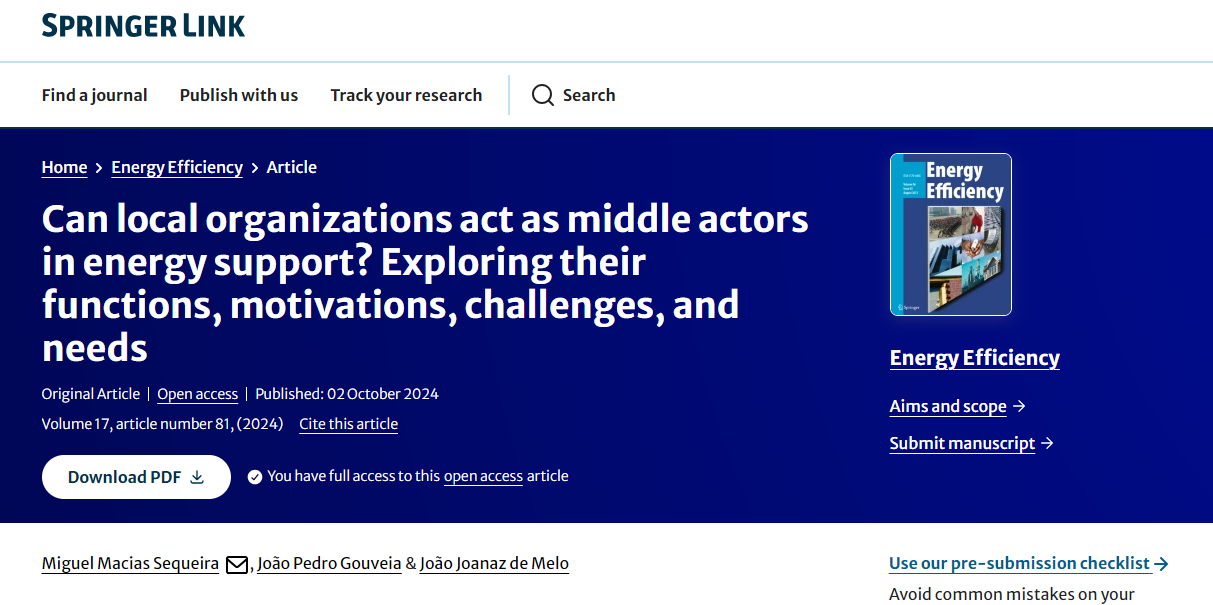Click the download arrow icon beside Download PDF
This screenshot has height=605, width=1213.
pos(197,477)
